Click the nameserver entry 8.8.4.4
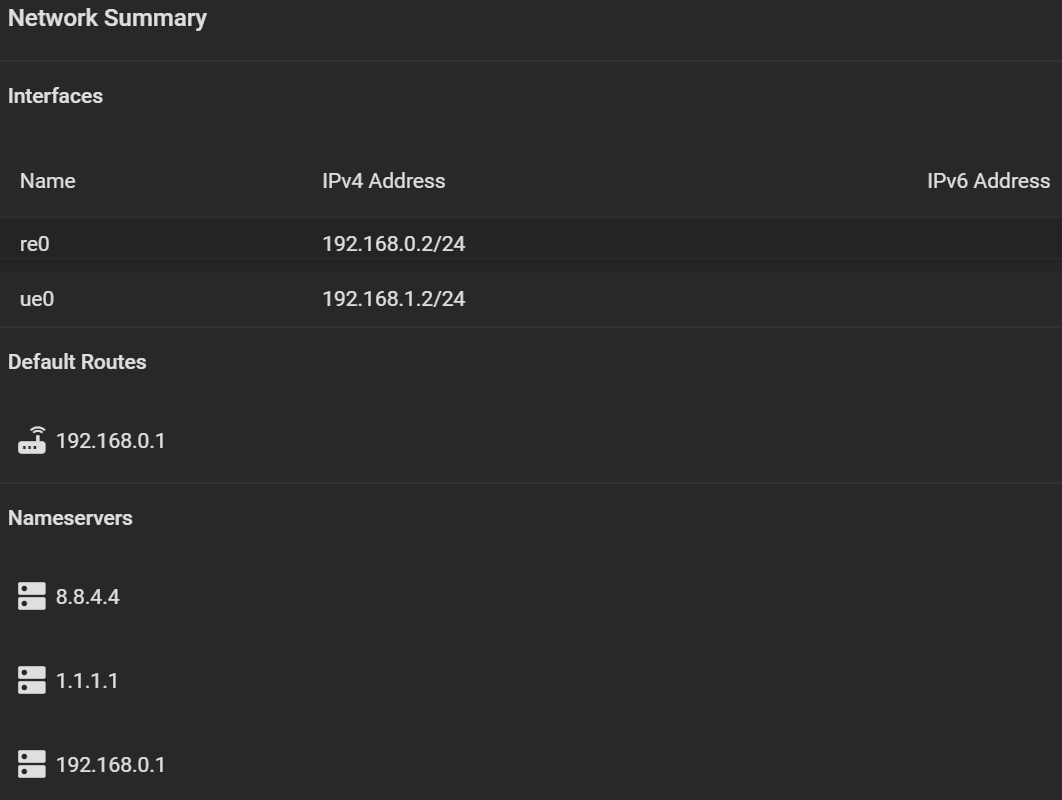This screenshot has height=800, width=1062. 87,597
